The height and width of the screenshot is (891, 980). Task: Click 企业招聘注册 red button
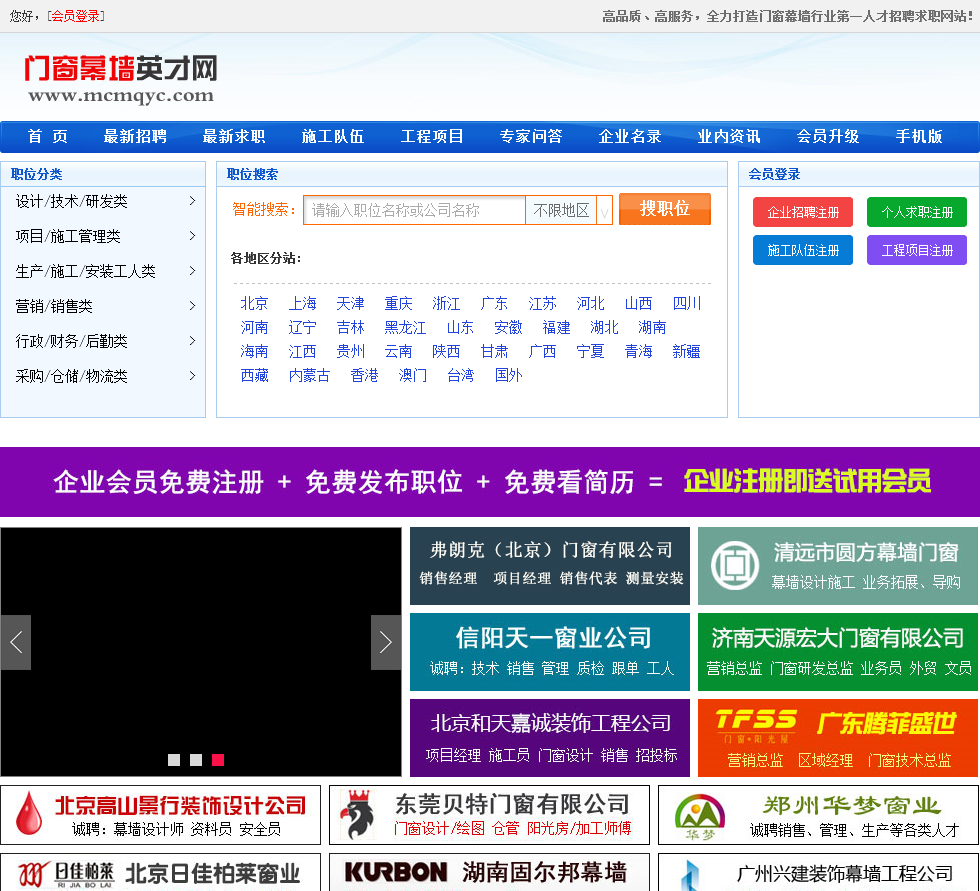pos(803,212)
